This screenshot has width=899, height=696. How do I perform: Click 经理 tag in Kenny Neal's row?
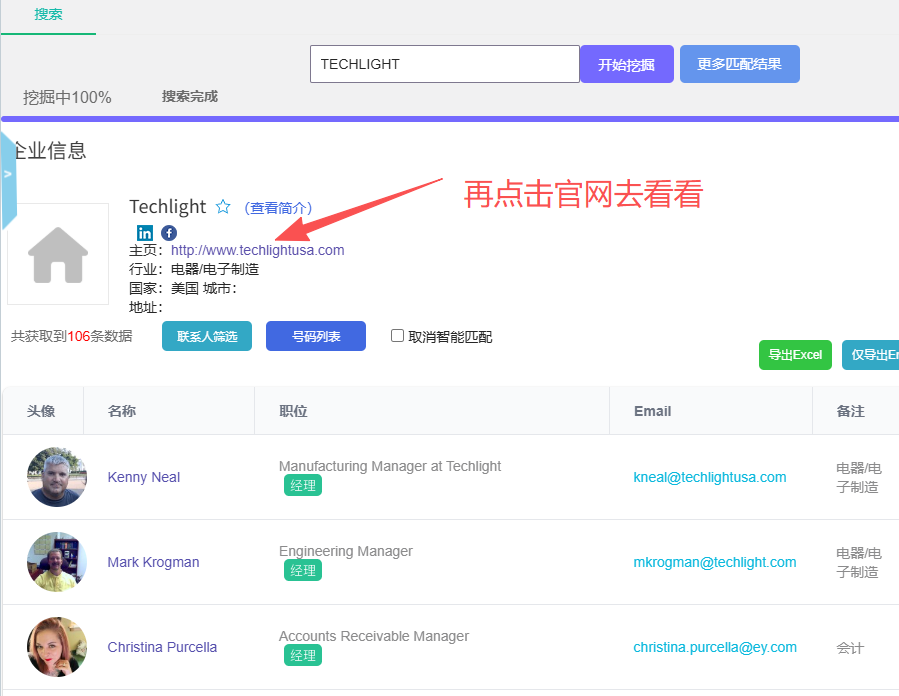click(x=303, y=486)
